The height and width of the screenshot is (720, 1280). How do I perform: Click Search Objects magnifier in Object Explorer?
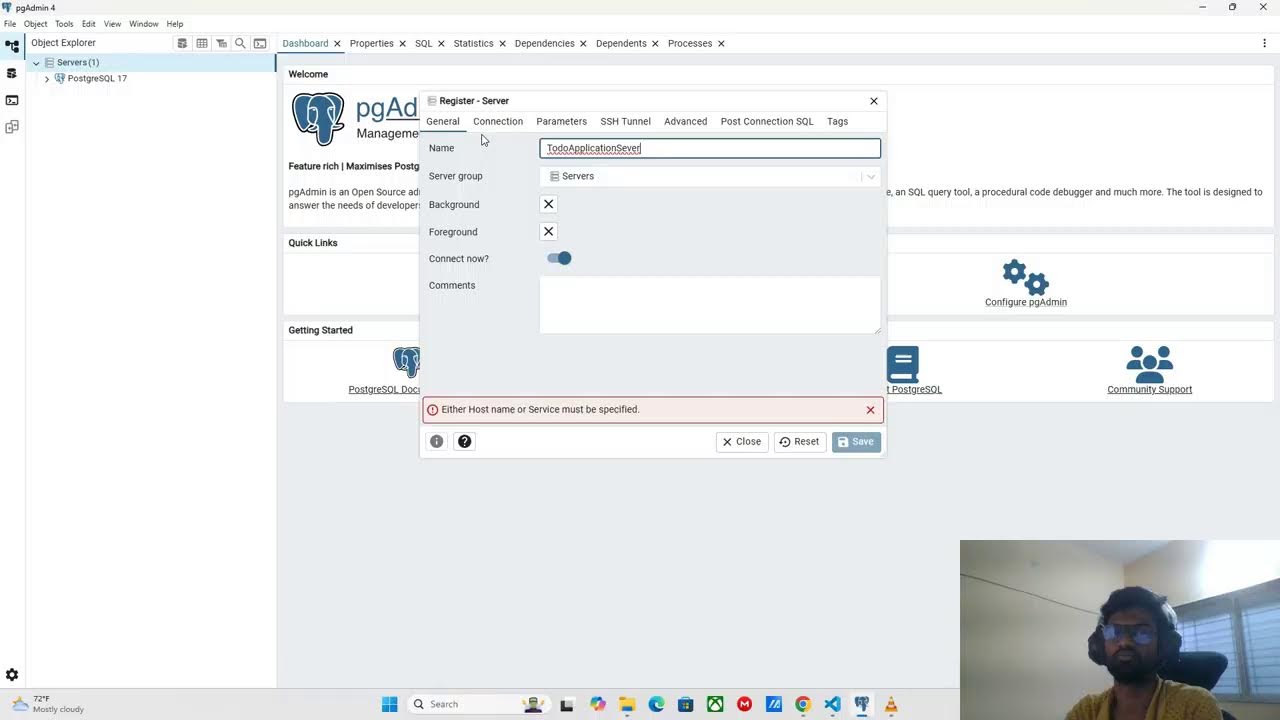240,43
